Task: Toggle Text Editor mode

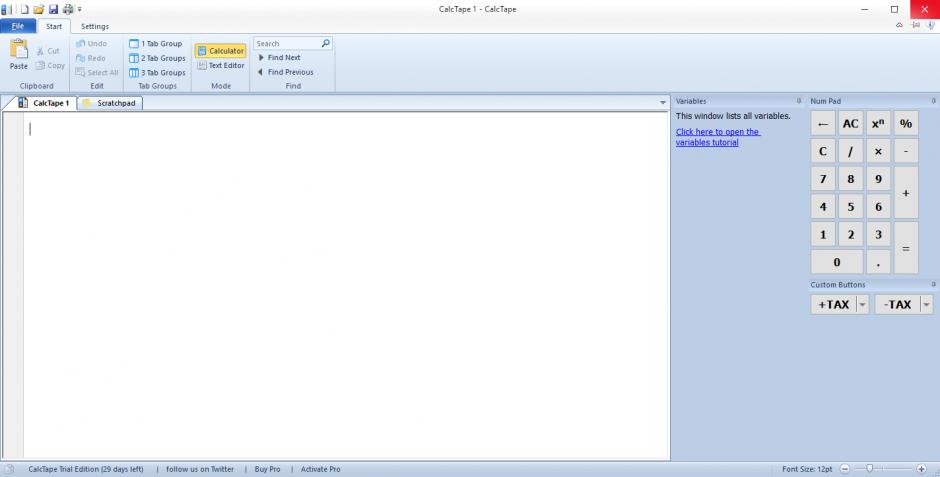Action: coord(221,65)
